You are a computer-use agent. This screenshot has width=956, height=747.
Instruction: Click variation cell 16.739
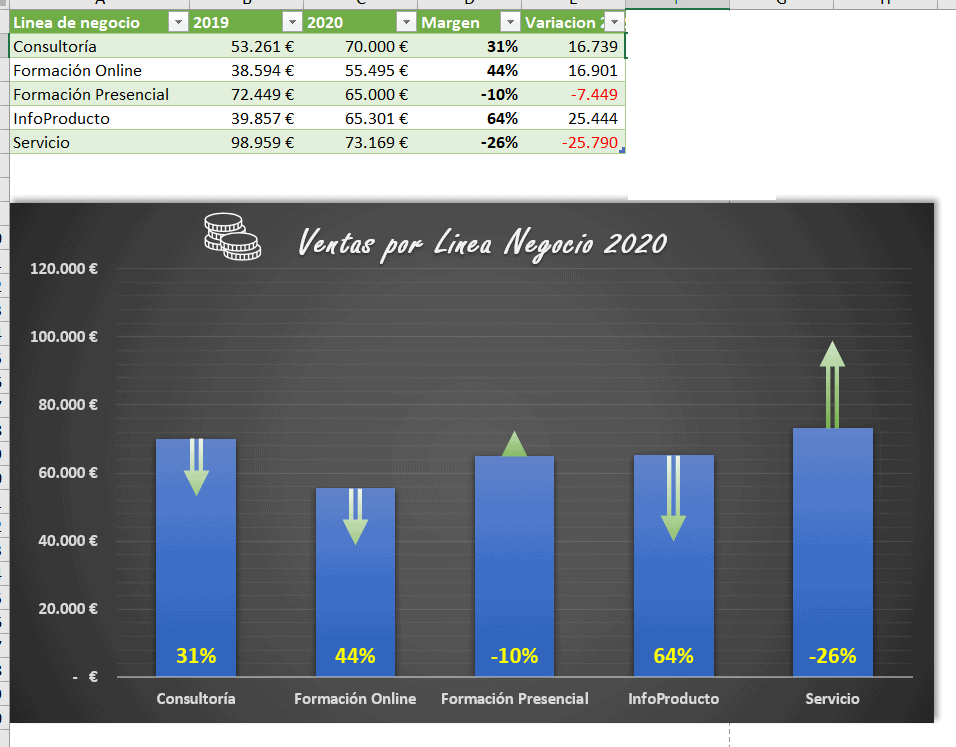click(x=574, y=46)
